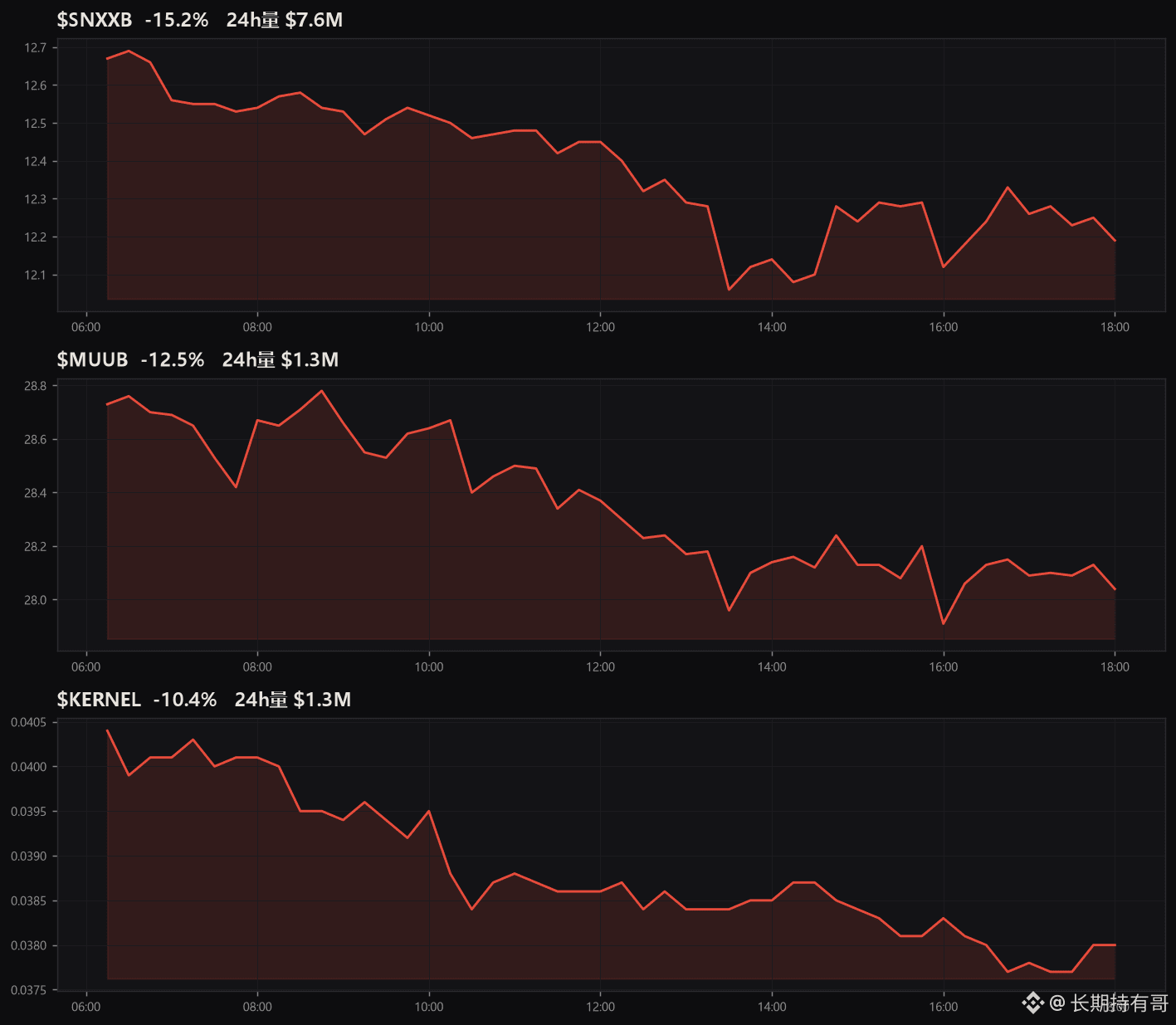Click the 16:00 time label under SNXXB chart

[x=944, y=327]
